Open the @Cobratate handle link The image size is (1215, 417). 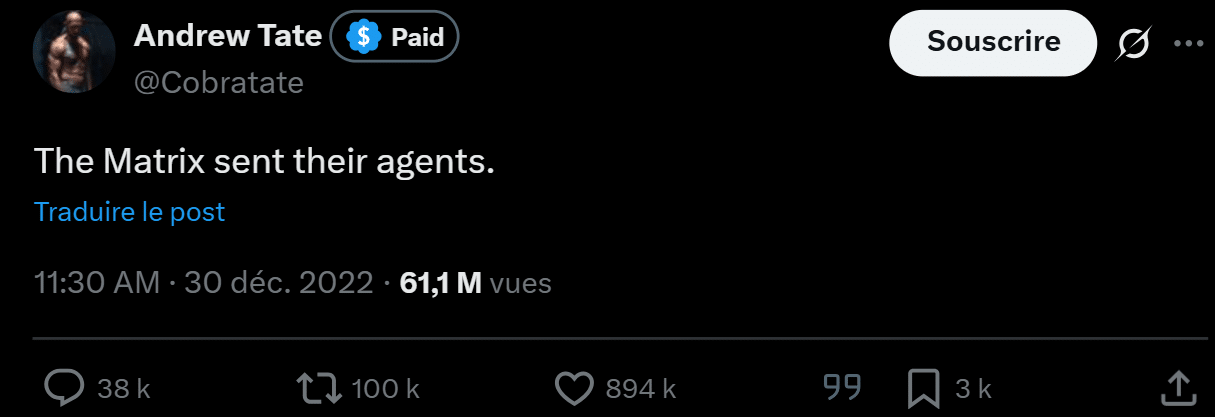tap(218, 84)
